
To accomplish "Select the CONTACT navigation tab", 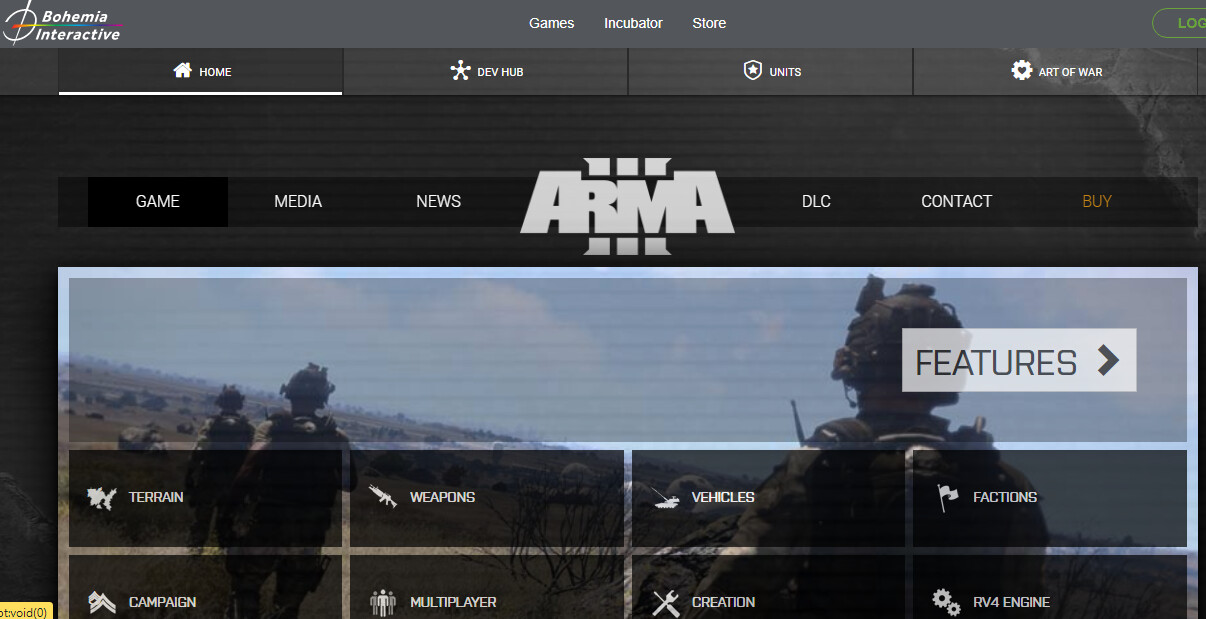I will click(x=956, y=202).
